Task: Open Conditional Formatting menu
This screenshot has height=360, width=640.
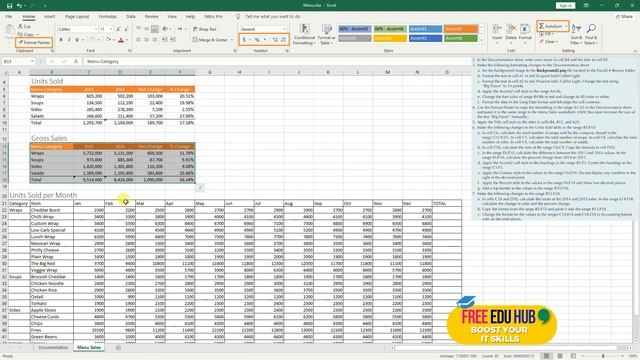Action: tap(304, 34)
